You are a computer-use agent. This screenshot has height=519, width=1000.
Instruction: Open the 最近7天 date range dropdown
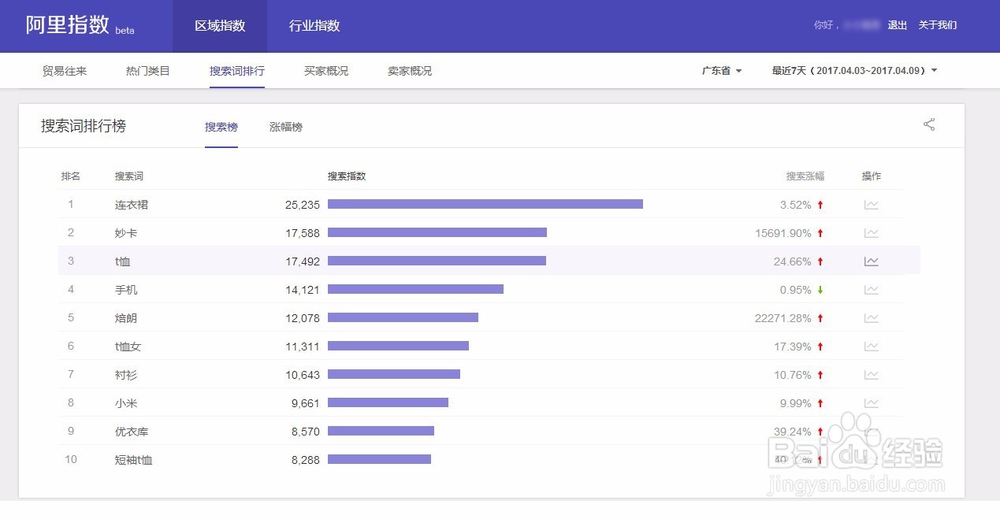pos(855,71)
